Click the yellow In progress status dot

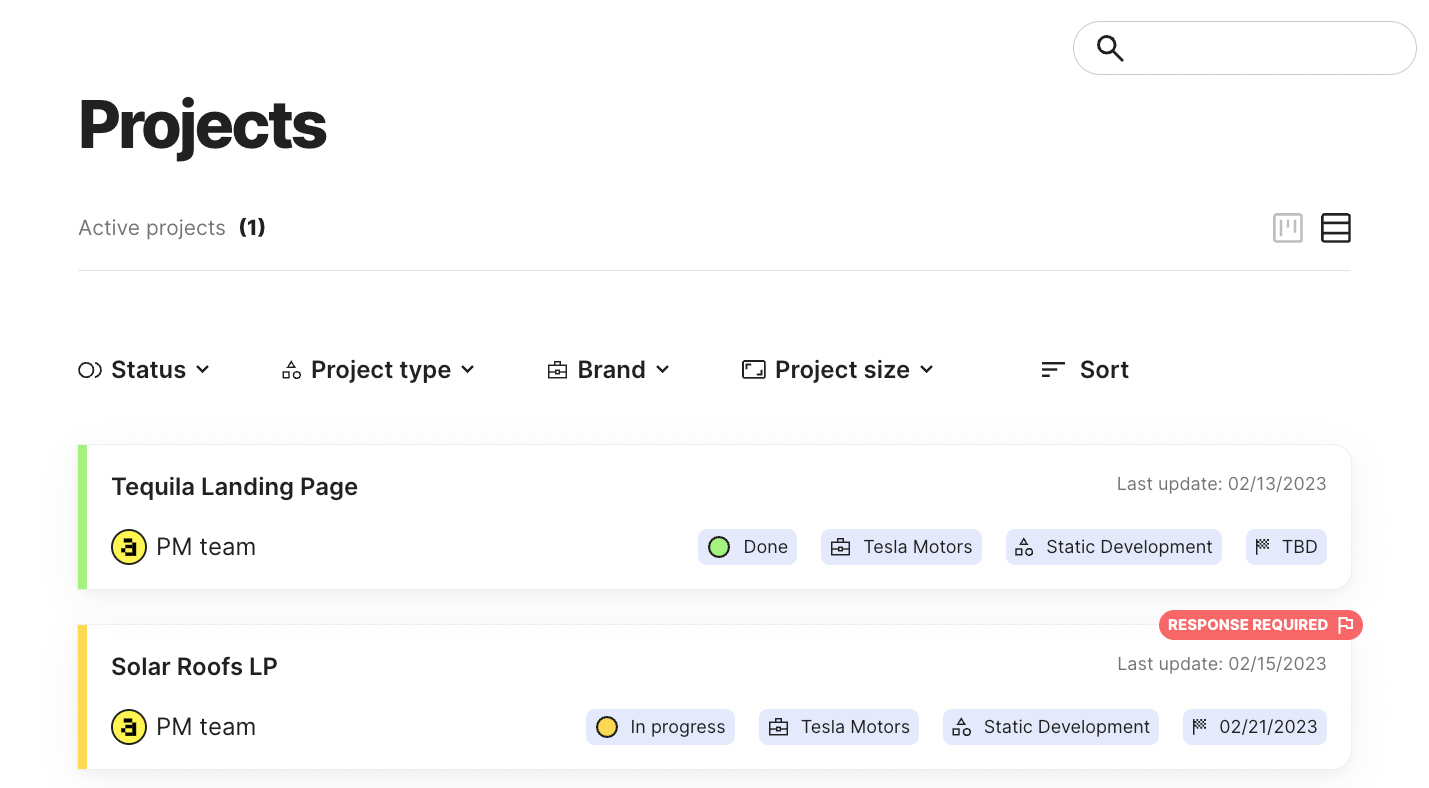coord(607,727)
